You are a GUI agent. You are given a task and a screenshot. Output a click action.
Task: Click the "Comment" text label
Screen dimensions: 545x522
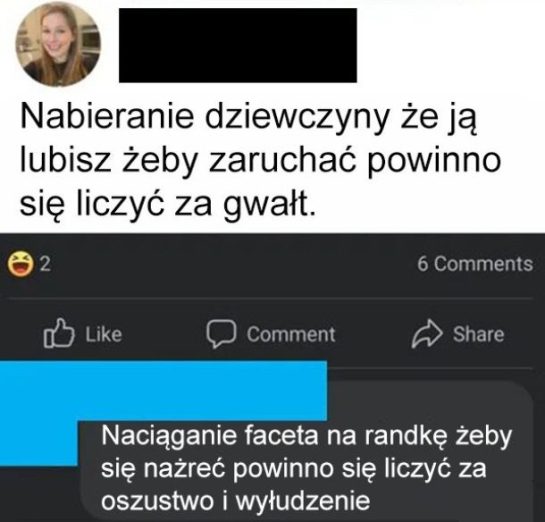click(x=291, y=334)
